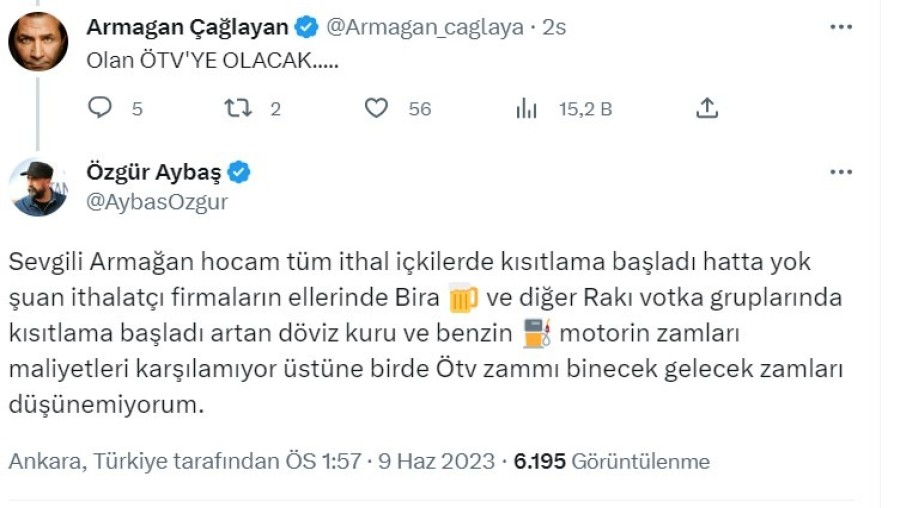Click the fuel pump emoji in the tweet

tap(537, 334)
